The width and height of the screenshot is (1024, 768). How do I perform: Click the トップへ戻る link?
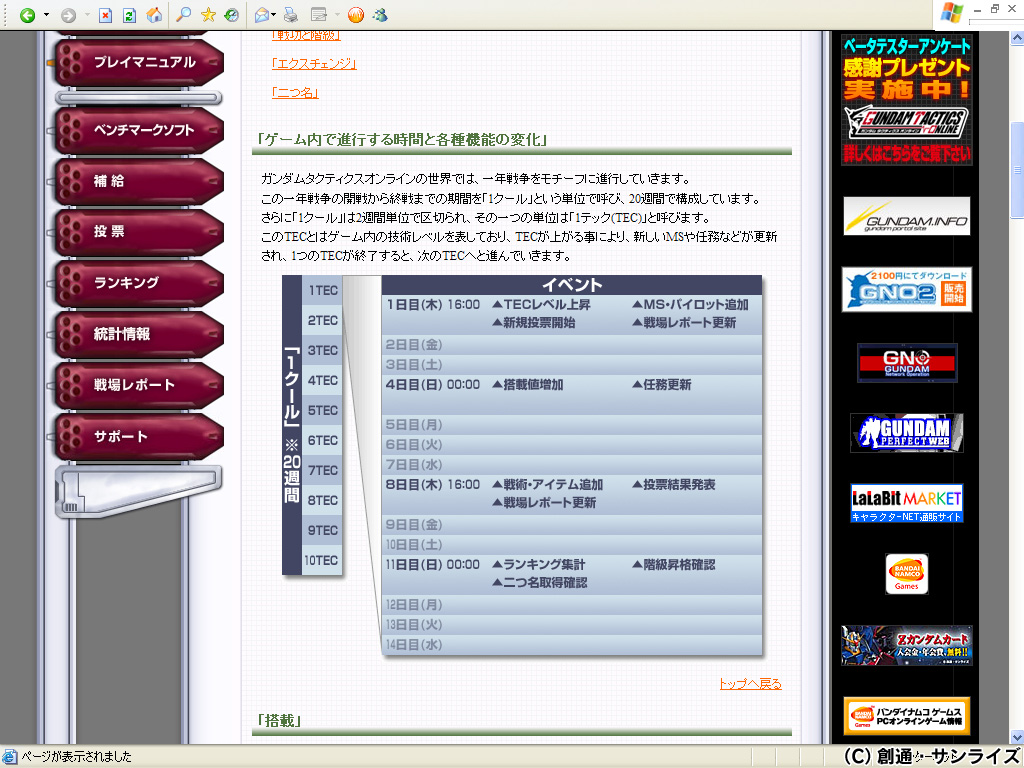[750, 684]
